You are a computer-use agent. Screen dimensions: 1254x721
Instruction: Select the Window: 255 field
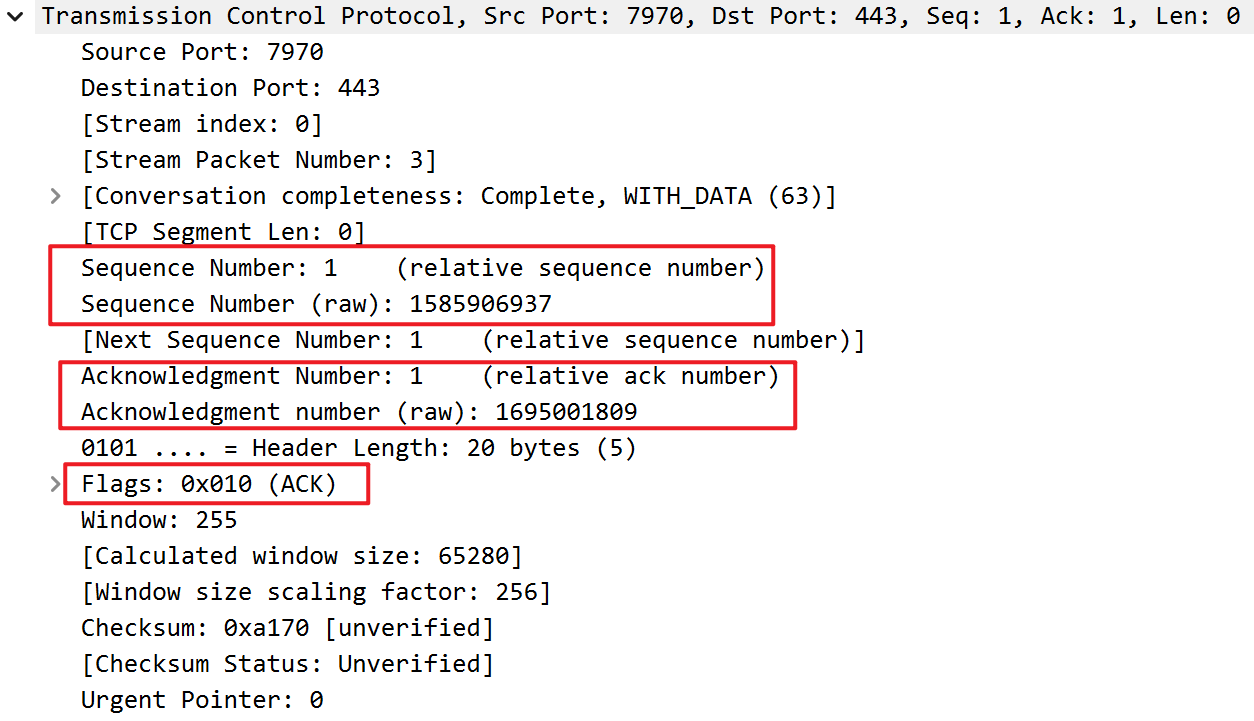tap(159, 520)
